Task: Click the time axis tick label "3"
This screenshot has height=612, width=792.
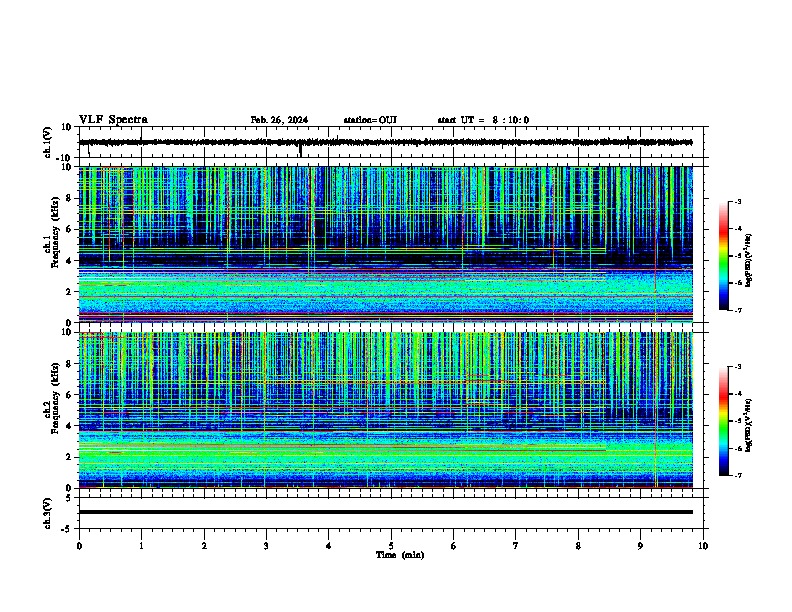Action: point(266,546)
